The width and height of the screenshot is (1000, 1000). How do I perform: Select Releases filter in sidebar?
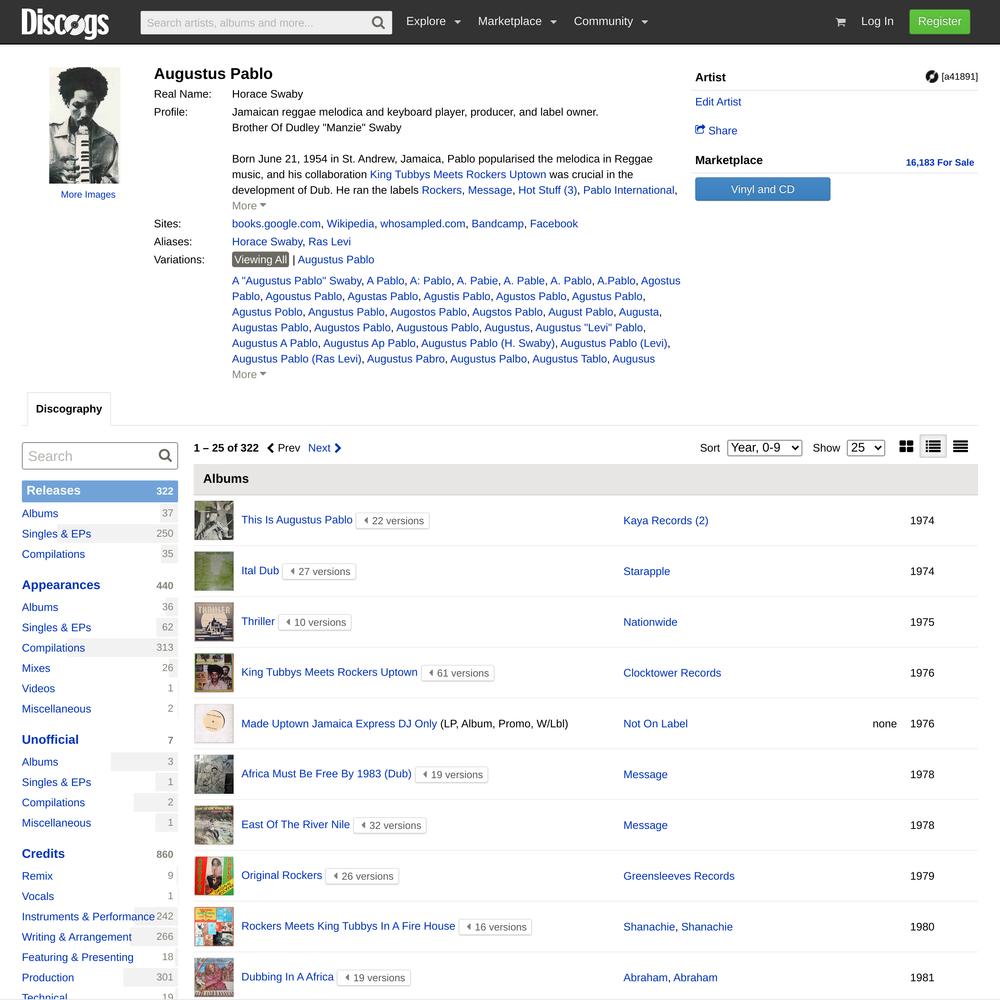pos(99,490)
